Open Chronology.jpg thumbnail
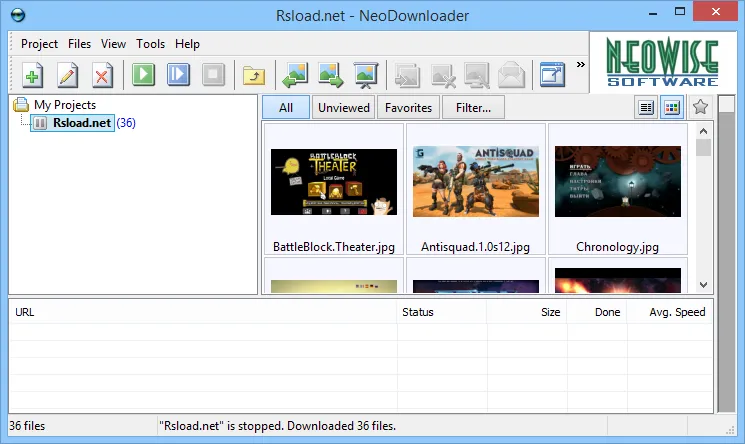Image resolution: width=745 pixels, height=444 pixels. (x=618, y=182)
